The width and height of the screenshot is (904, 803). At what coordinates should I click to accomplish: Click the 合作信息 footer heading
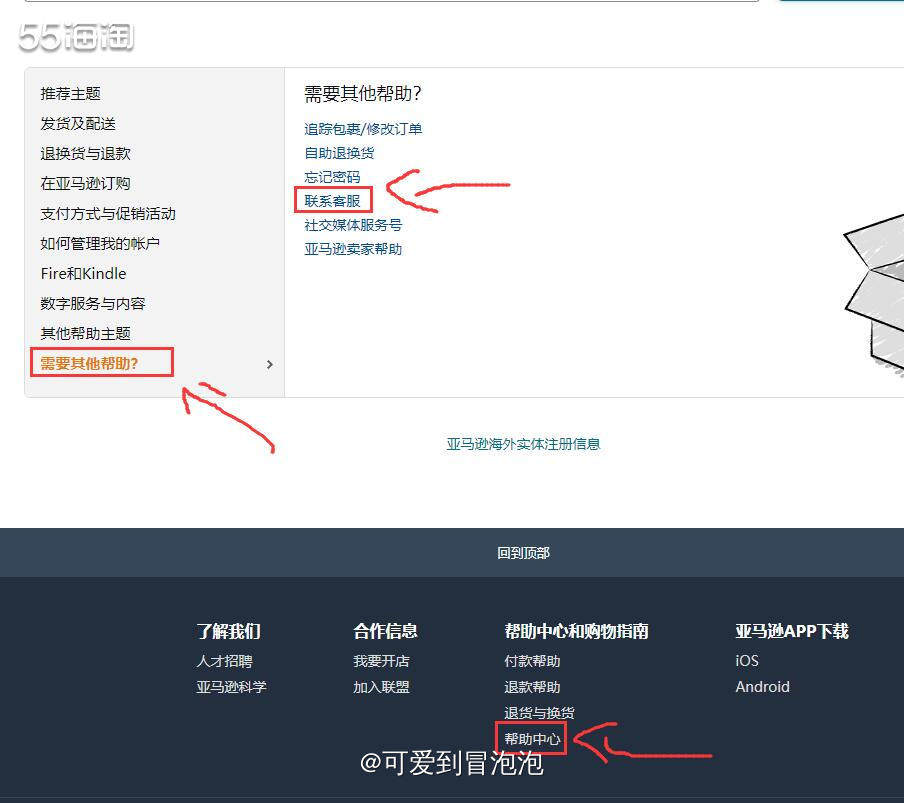[385, 631]
